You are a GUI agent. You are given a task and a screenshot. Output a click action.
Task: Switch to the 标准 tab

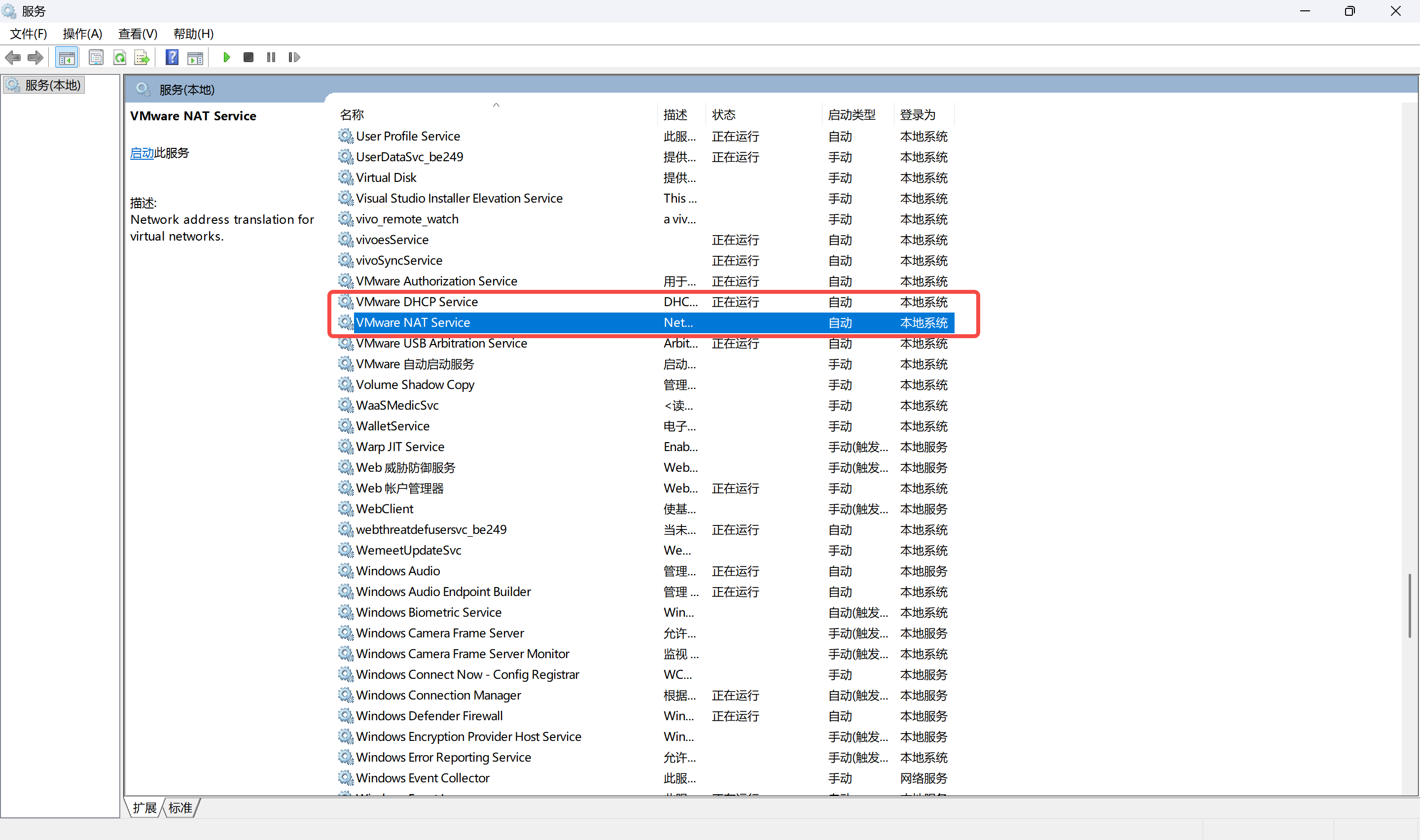click(x=180, y=808)
